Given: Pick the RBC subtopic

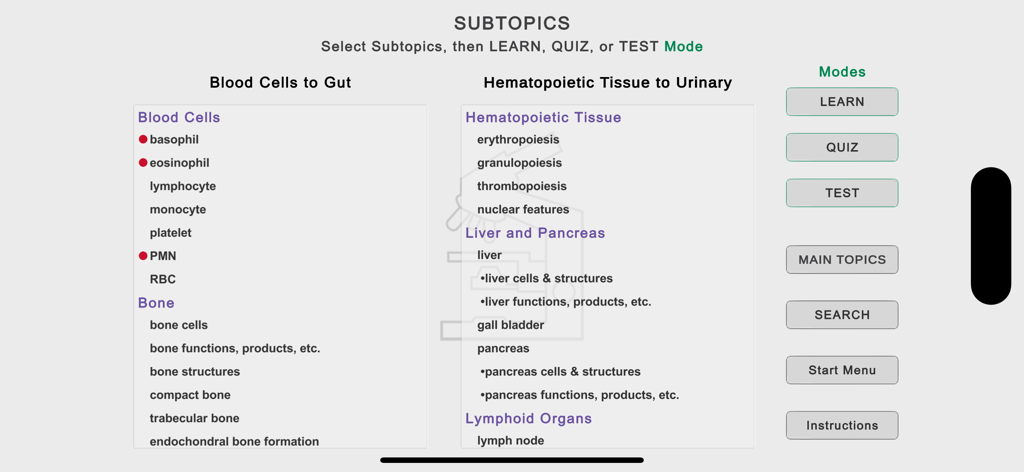Looking at the screenshot, I should pyautogui.click(x=163, y=279).
